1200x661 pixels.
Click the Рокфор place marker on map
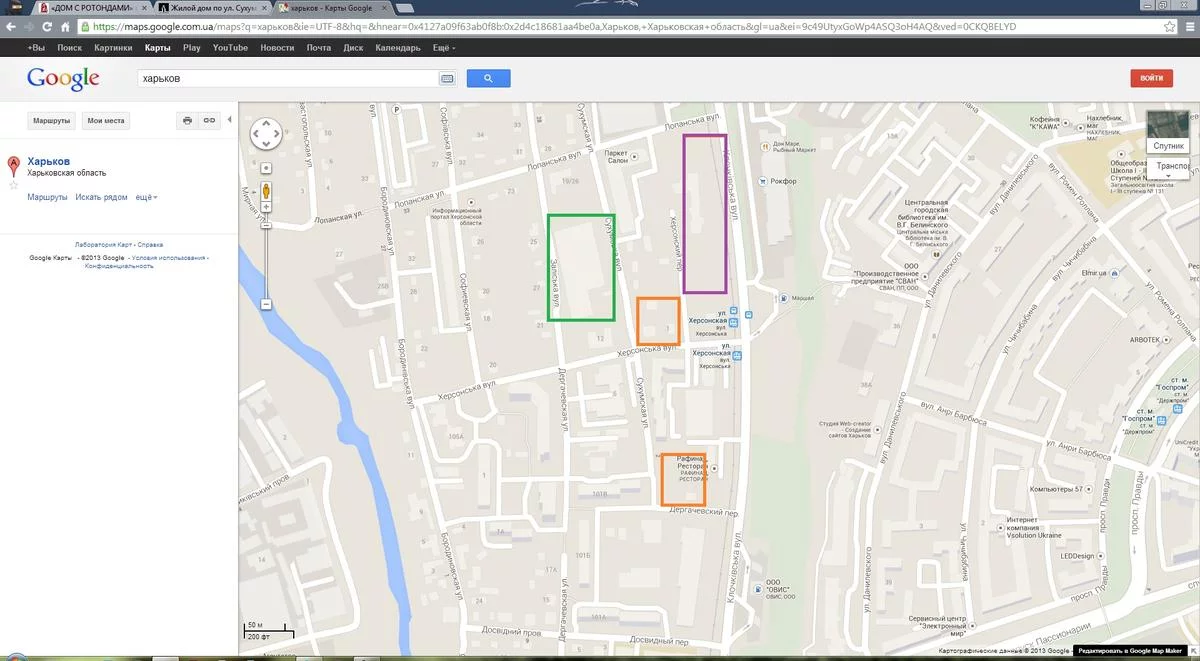pos(763,181)
